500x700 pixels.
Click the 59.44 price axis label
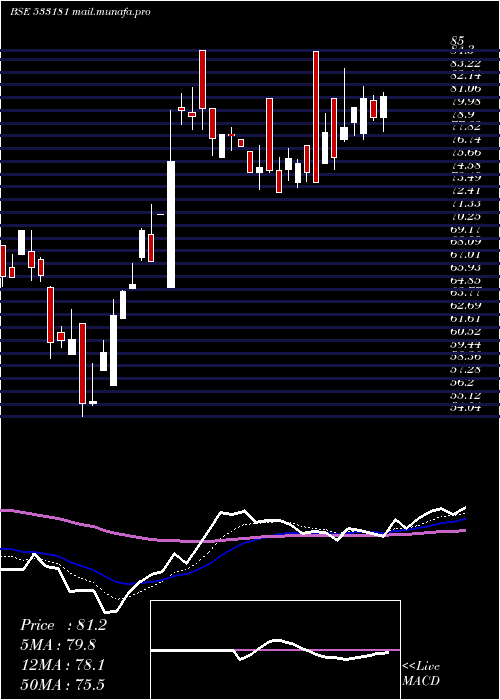465,344
